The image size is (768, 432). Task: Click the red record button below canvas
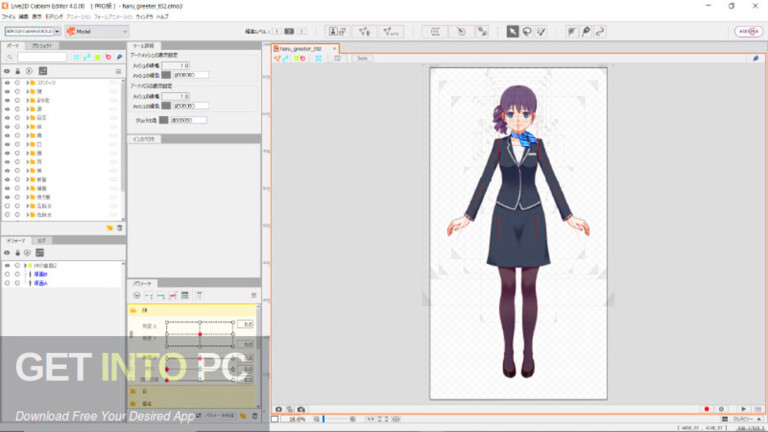pyautogui.click(x=706, y=409)
